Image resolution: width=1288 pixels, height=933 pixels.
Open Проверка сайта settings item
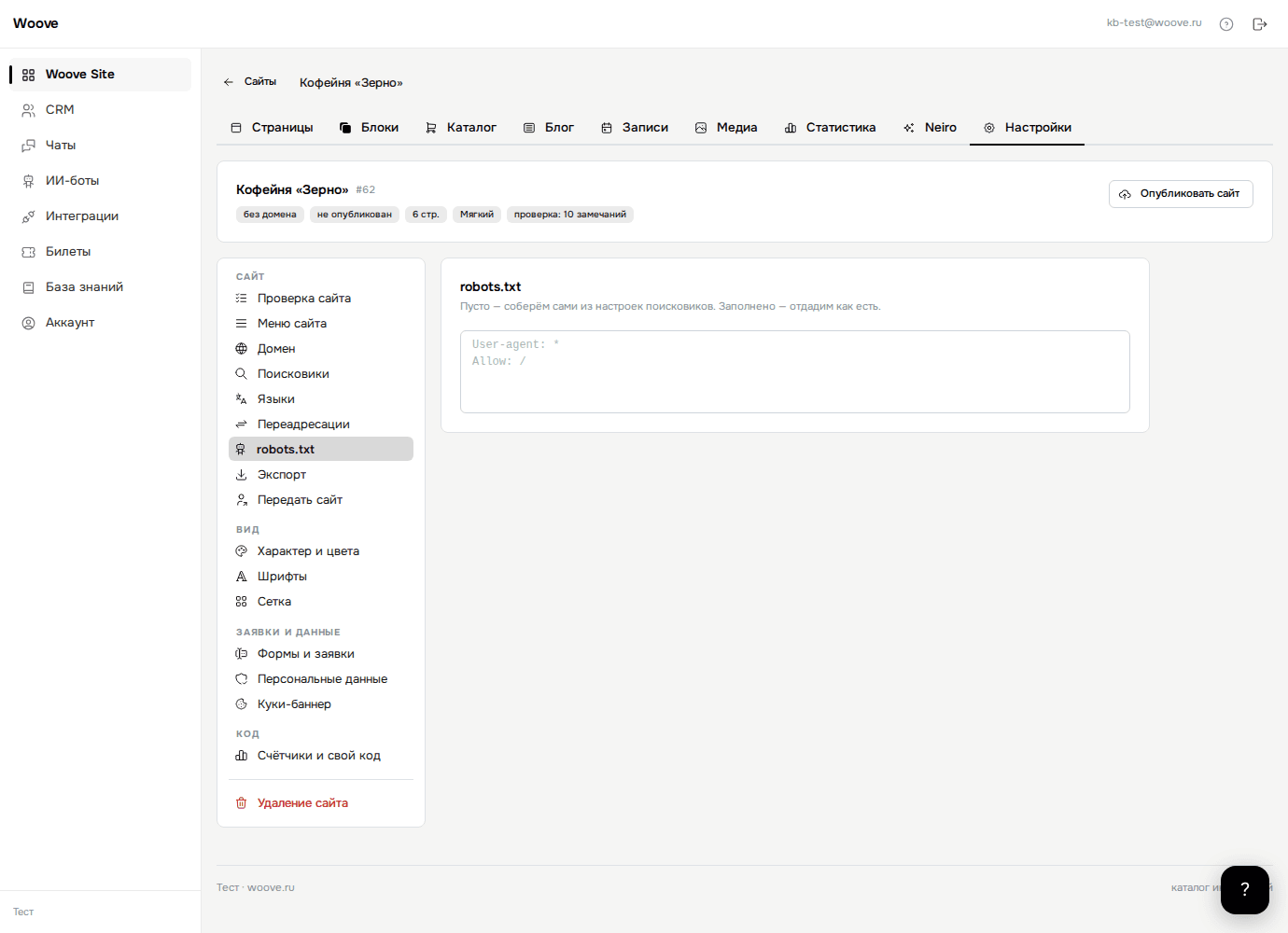(321, 299)
